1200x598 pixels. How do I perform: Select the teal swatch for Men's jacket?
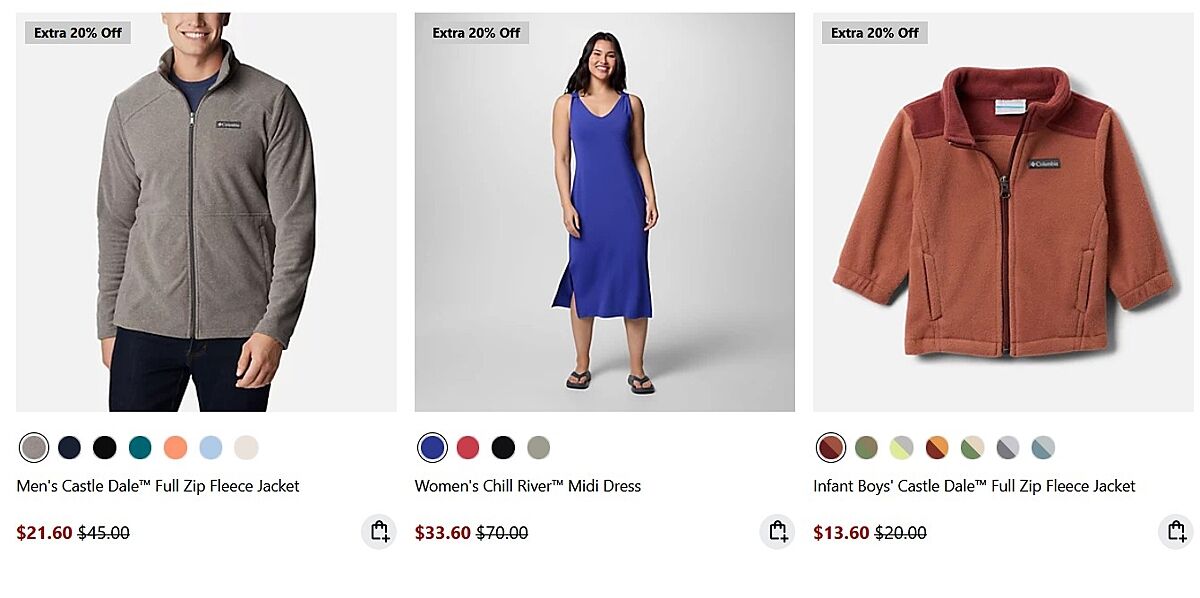point(140,447)
